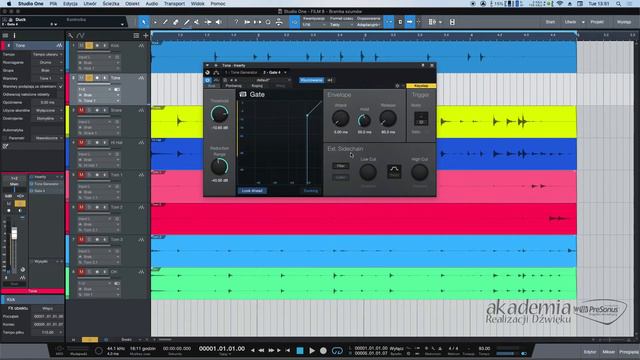
Task: Open the automation Parametr mode dropdown
Action: click(x=48, y=138)
